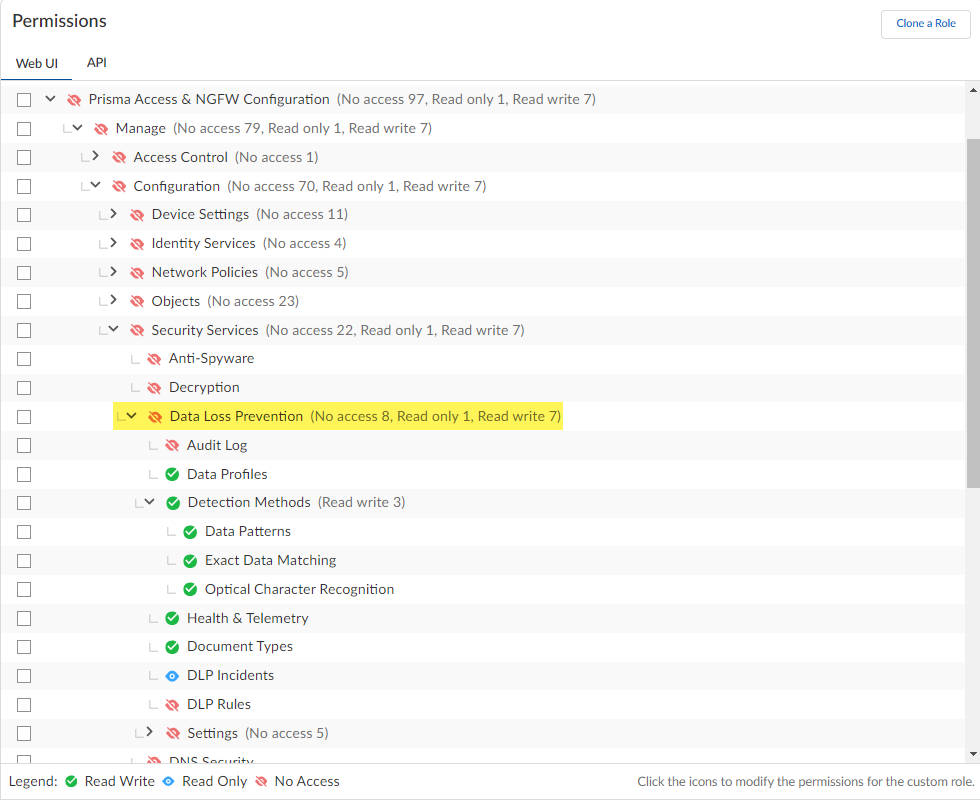Collapse the Configuration node
The height and width of the screenshot is (800, 980).
point(96,184)
